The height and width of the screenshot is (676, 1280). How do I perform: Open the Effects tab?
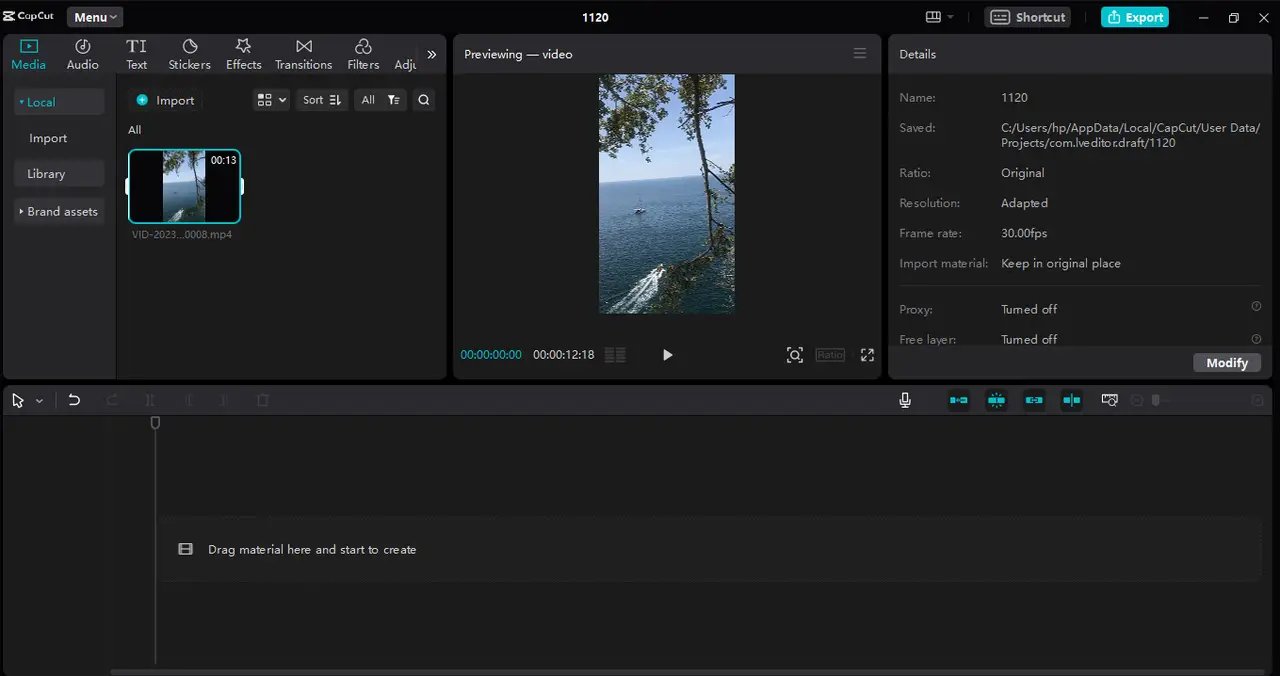click(x=244, y=54)
